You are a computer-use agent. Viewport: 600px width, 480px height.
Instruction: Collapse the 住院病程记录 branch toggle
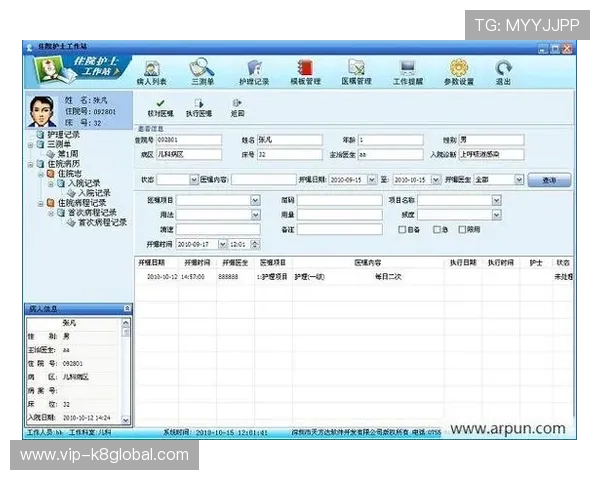[x=41, y=204]
